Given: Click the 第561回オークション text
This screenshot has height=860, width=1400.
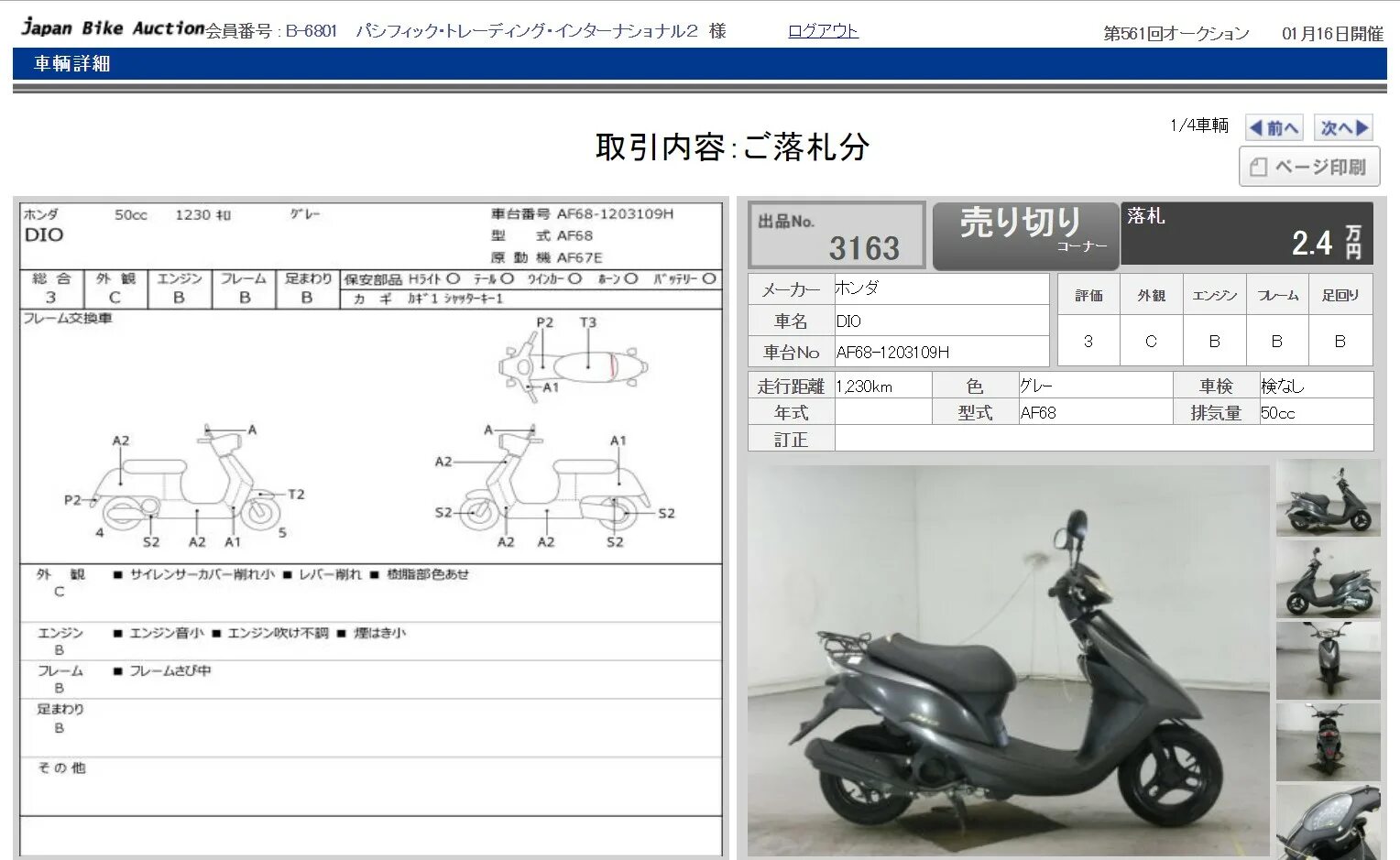Looking at the screenshot, I should pyautogui.click(x=1176, y=34).
